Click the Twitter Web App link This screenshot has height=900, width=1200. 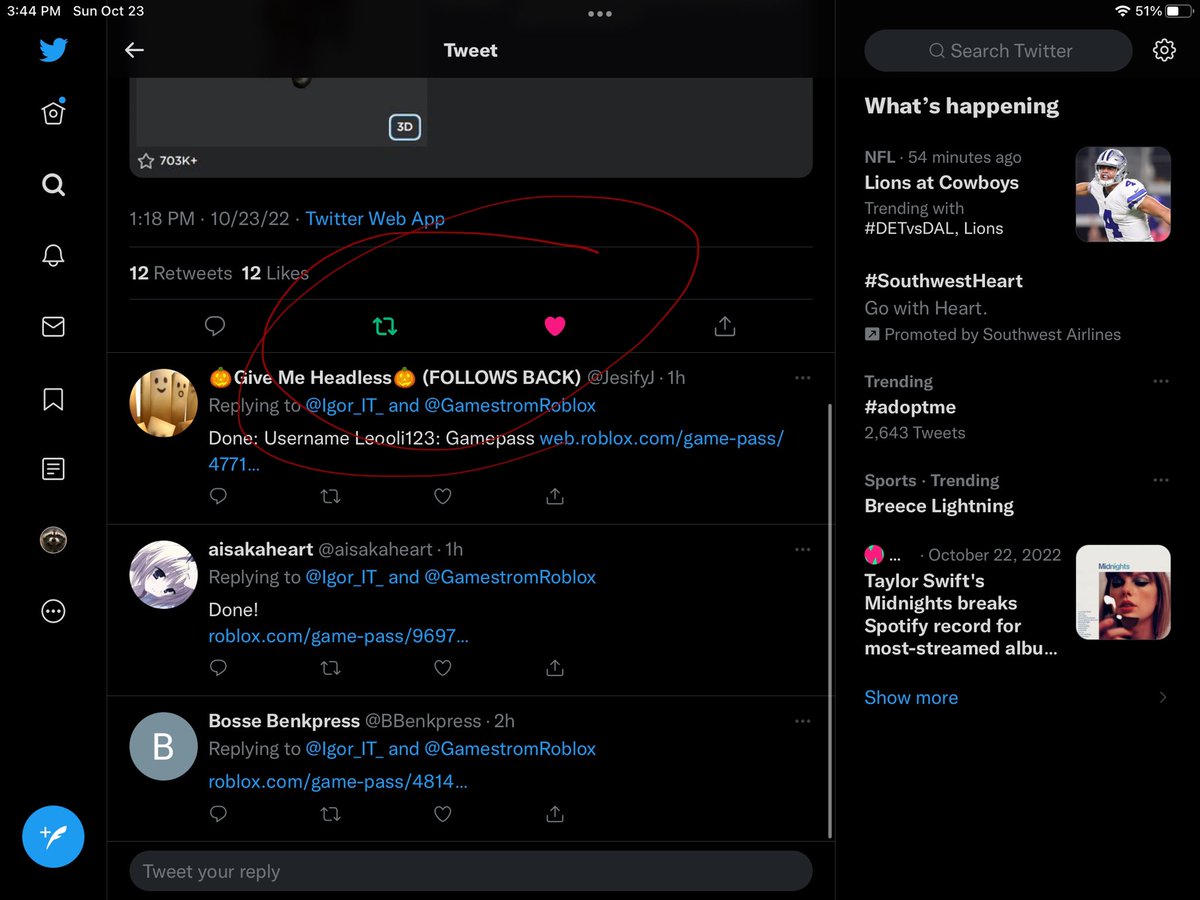[x=375, y=218]
